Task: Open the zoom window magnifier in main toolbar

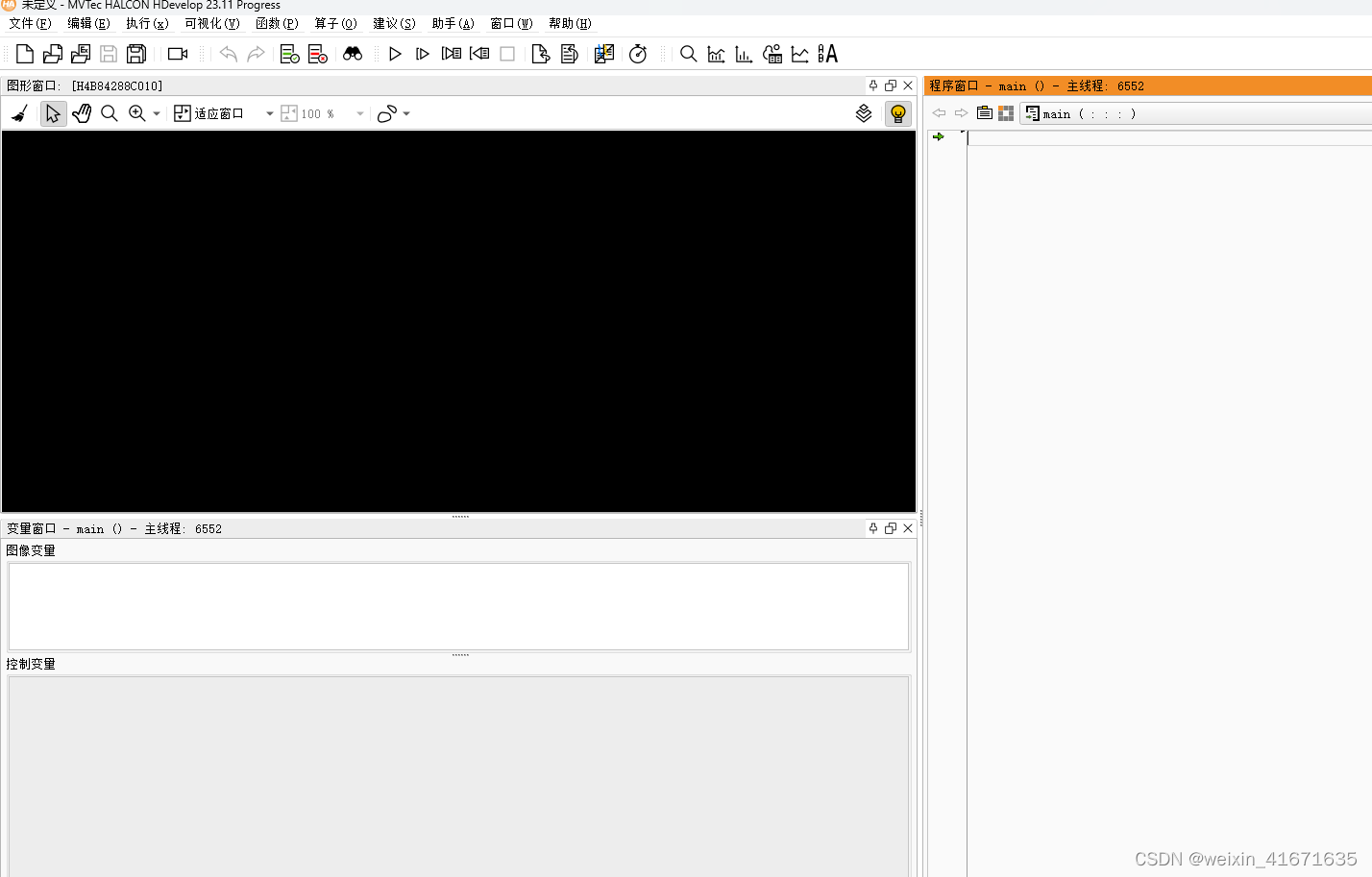Action: click(x=688, y=54)
